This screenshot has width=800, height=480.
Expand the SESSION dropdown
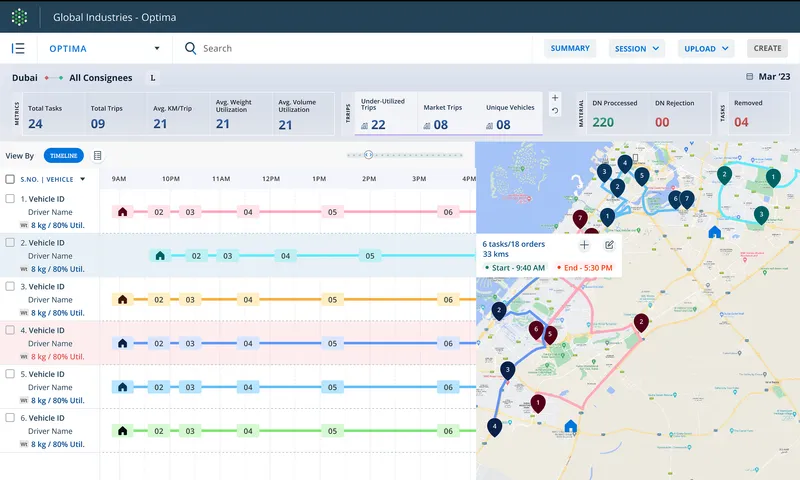[637, 48]
